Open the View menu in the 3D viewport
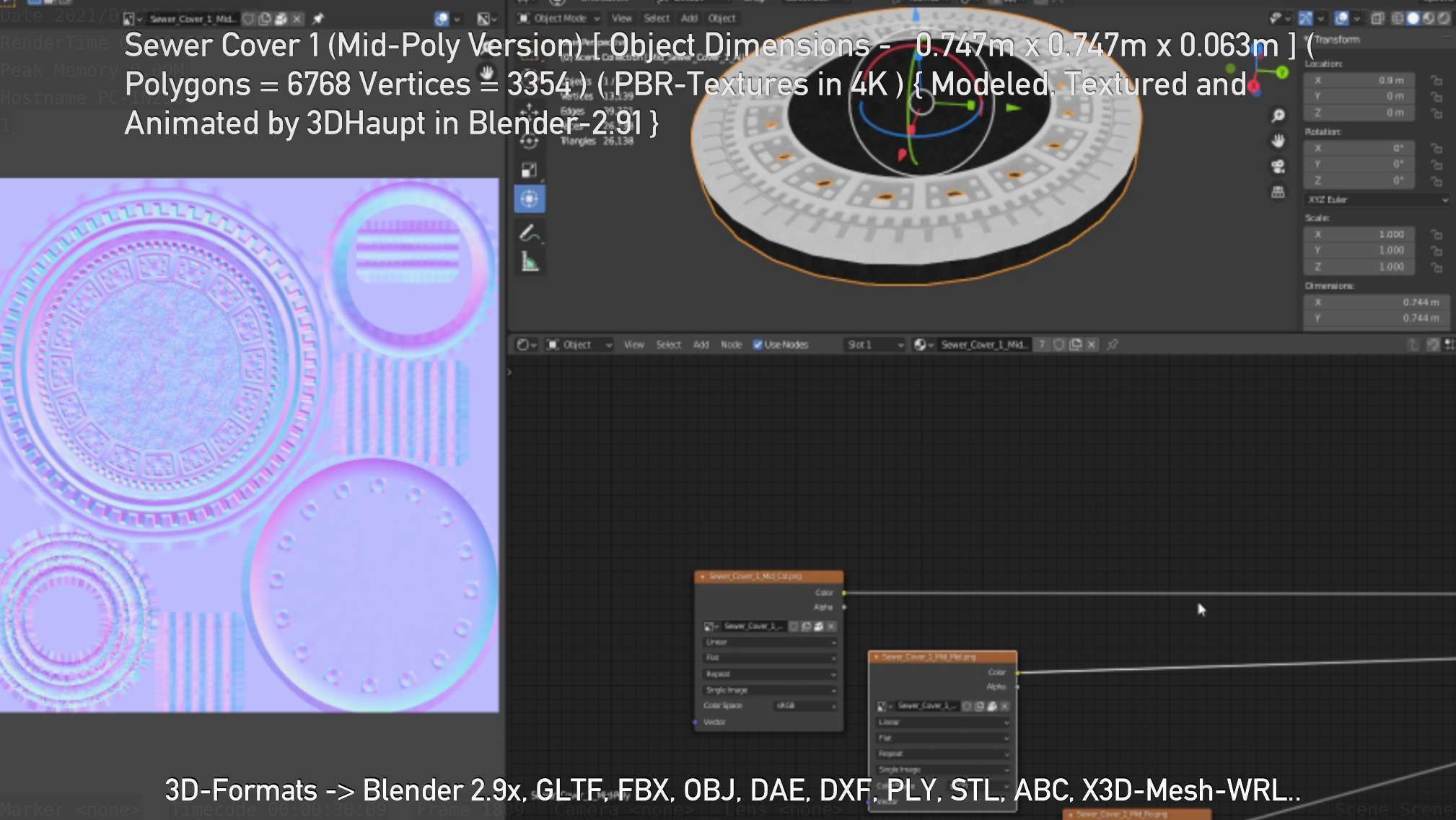Viewport: 1456px width, 820px height. click(621, 18)
